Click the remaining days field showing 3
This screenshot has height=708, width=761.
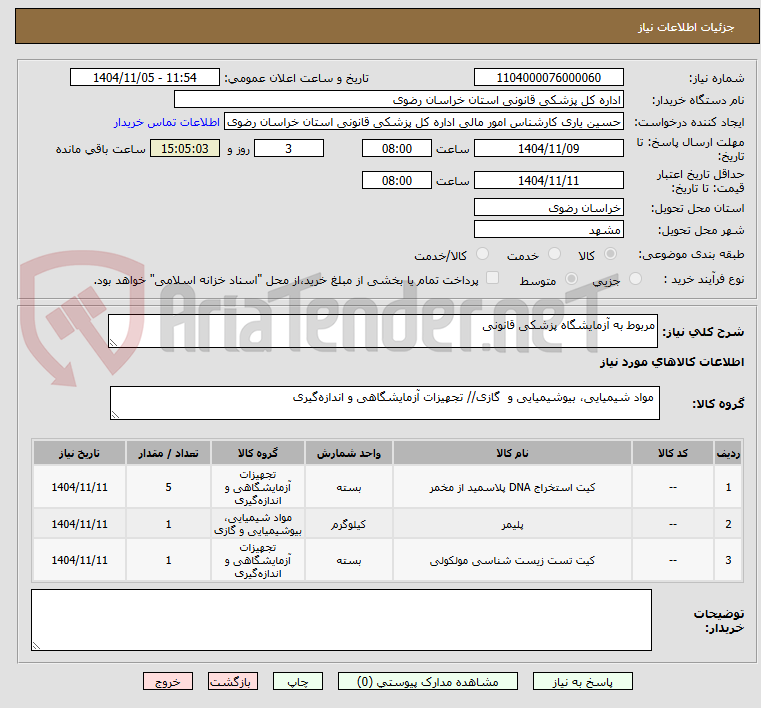289,148
